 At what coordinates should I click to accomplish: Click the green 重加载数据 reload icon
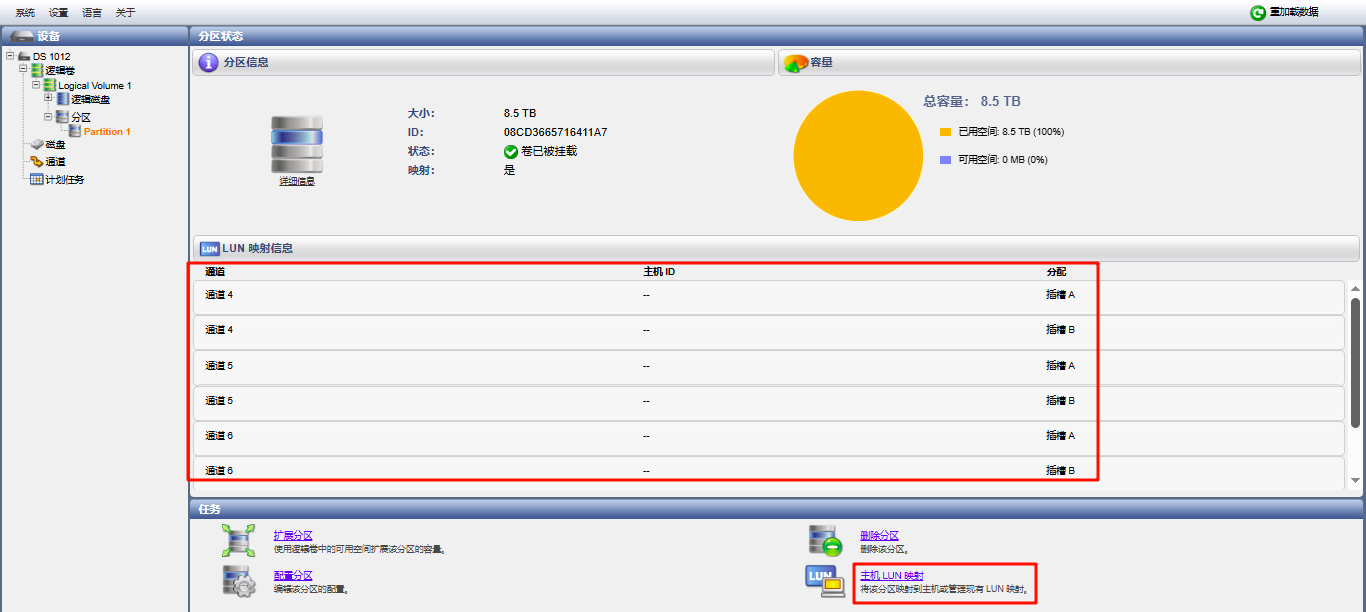[x=1258, y=13]
